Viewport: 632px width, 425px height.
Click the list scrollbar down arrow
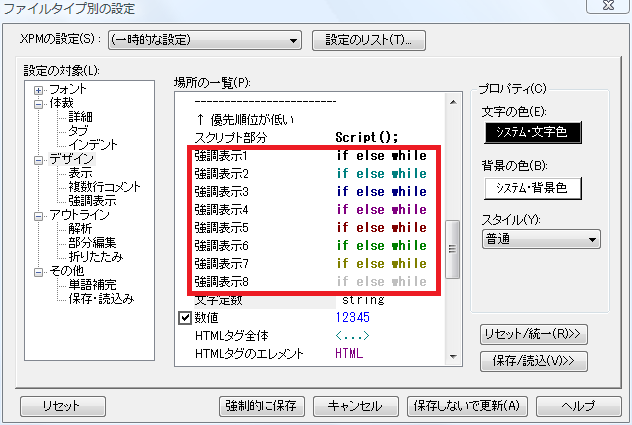[x=453, y=356]
